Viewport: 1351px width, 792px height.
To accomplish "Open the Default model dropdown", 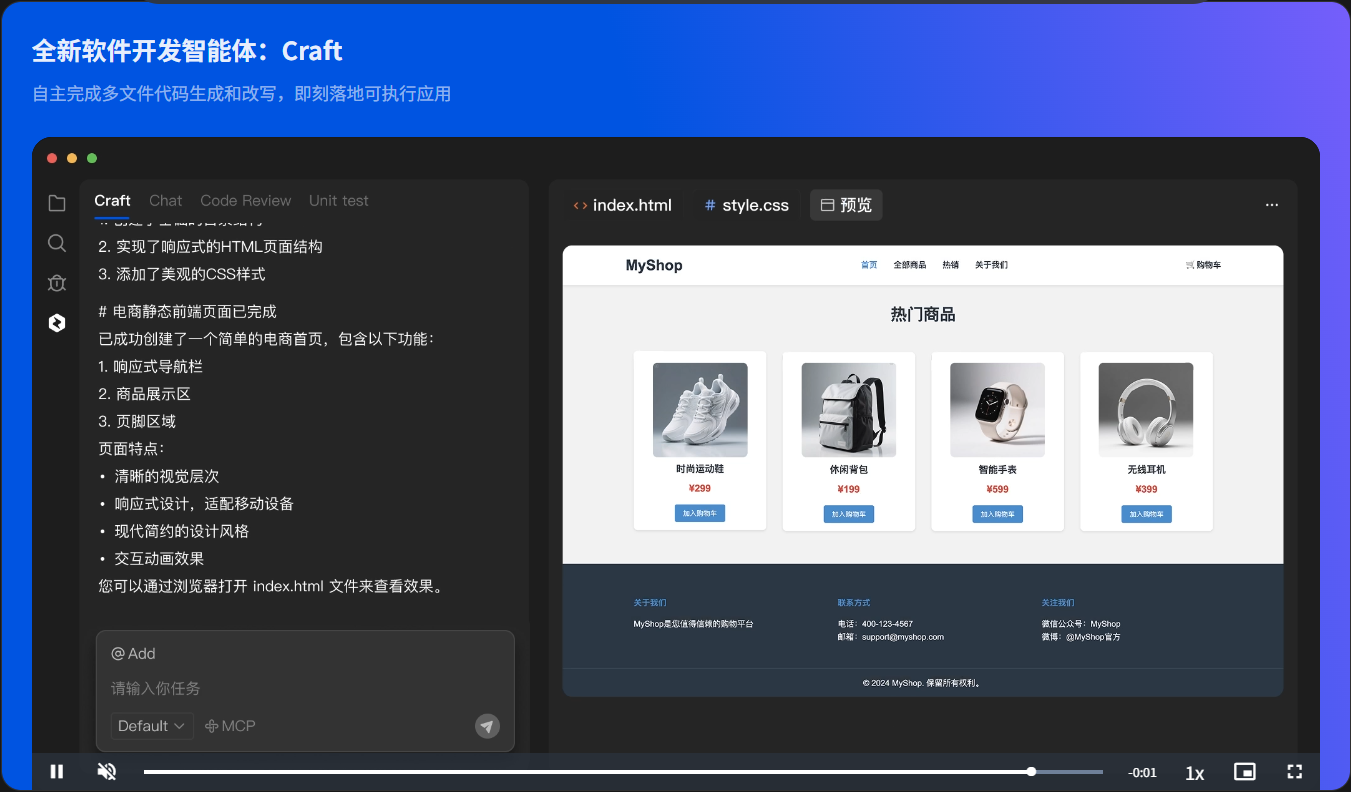I will coord(151,725).
